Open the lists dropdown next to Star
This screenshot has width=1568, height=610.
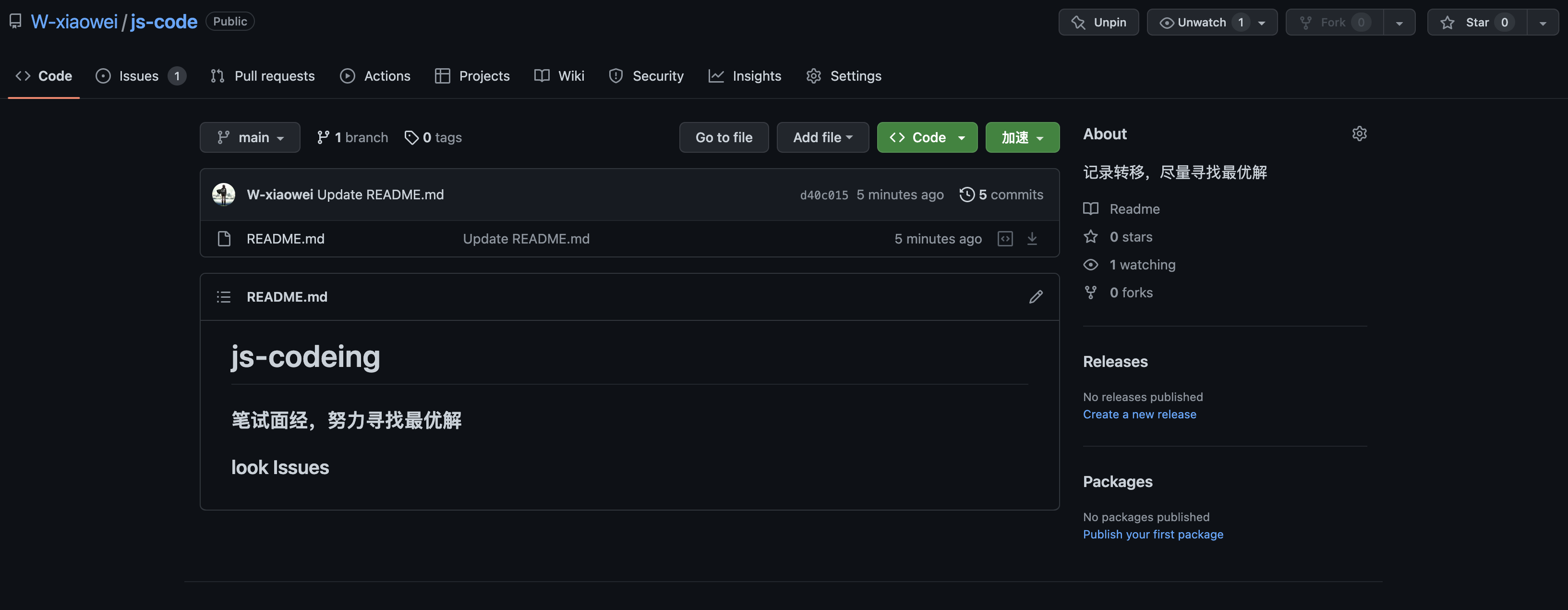point(1543,23)
